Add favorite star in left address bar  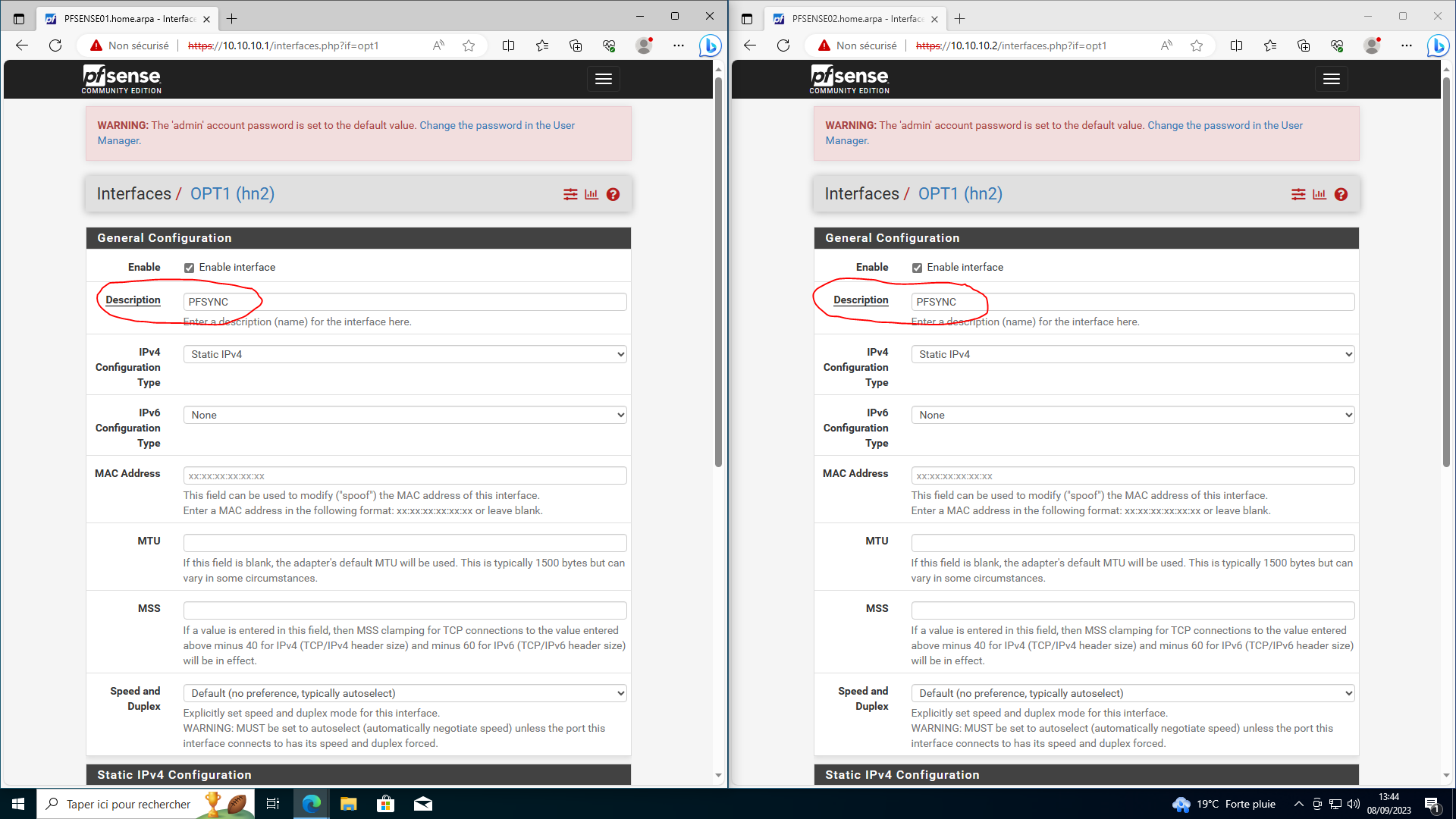pyautogui.click(x=469, y=45)
